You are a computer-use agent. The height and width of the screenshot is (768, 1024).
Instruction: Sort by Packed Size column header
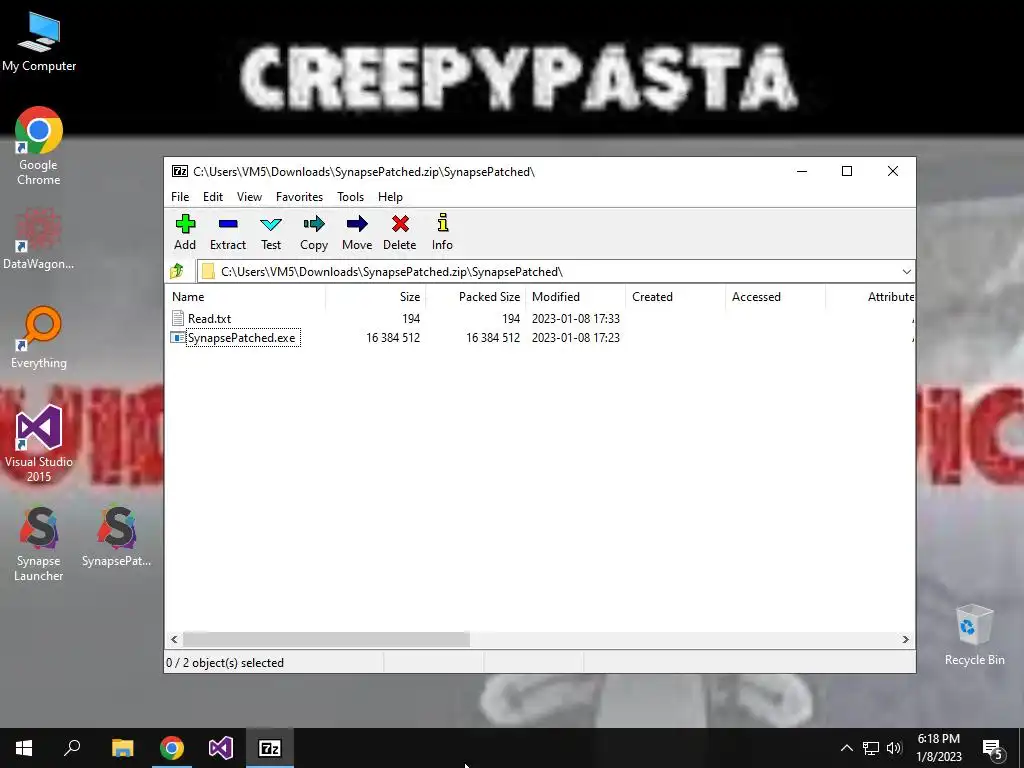(x=475, y=296)
